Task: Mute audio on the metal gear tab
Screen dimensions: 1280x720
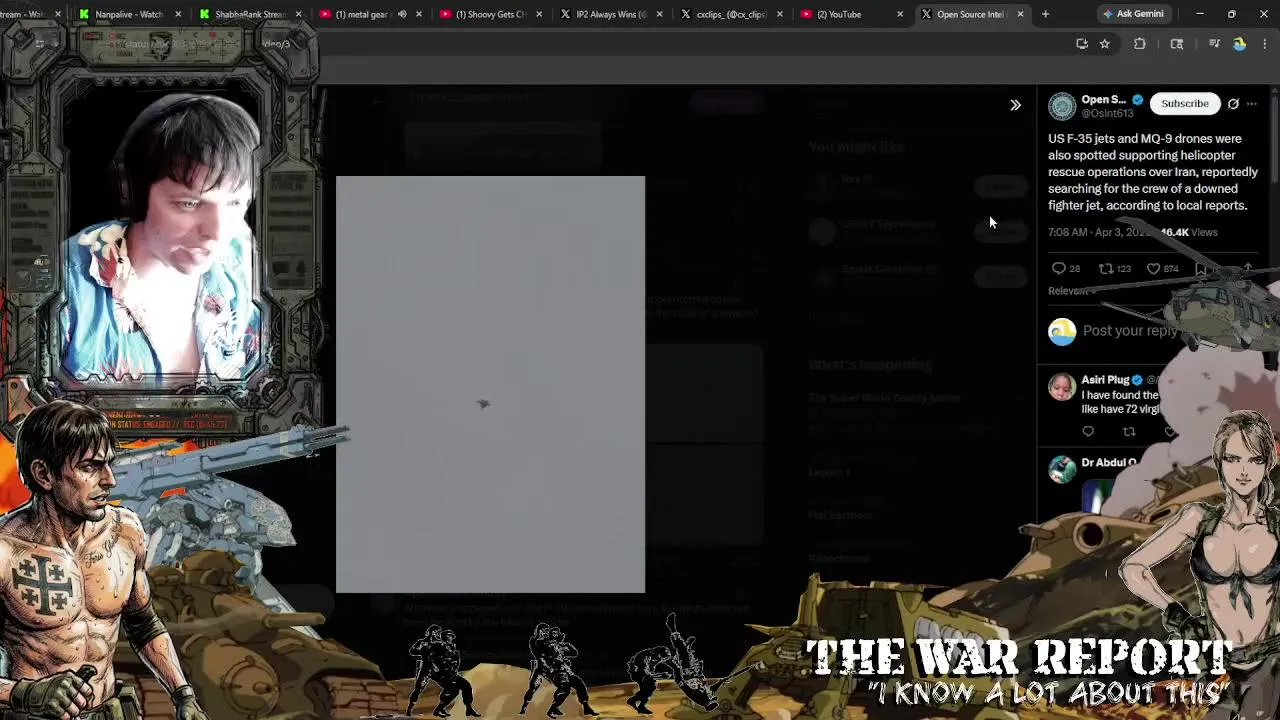Action: click(402, 14)
